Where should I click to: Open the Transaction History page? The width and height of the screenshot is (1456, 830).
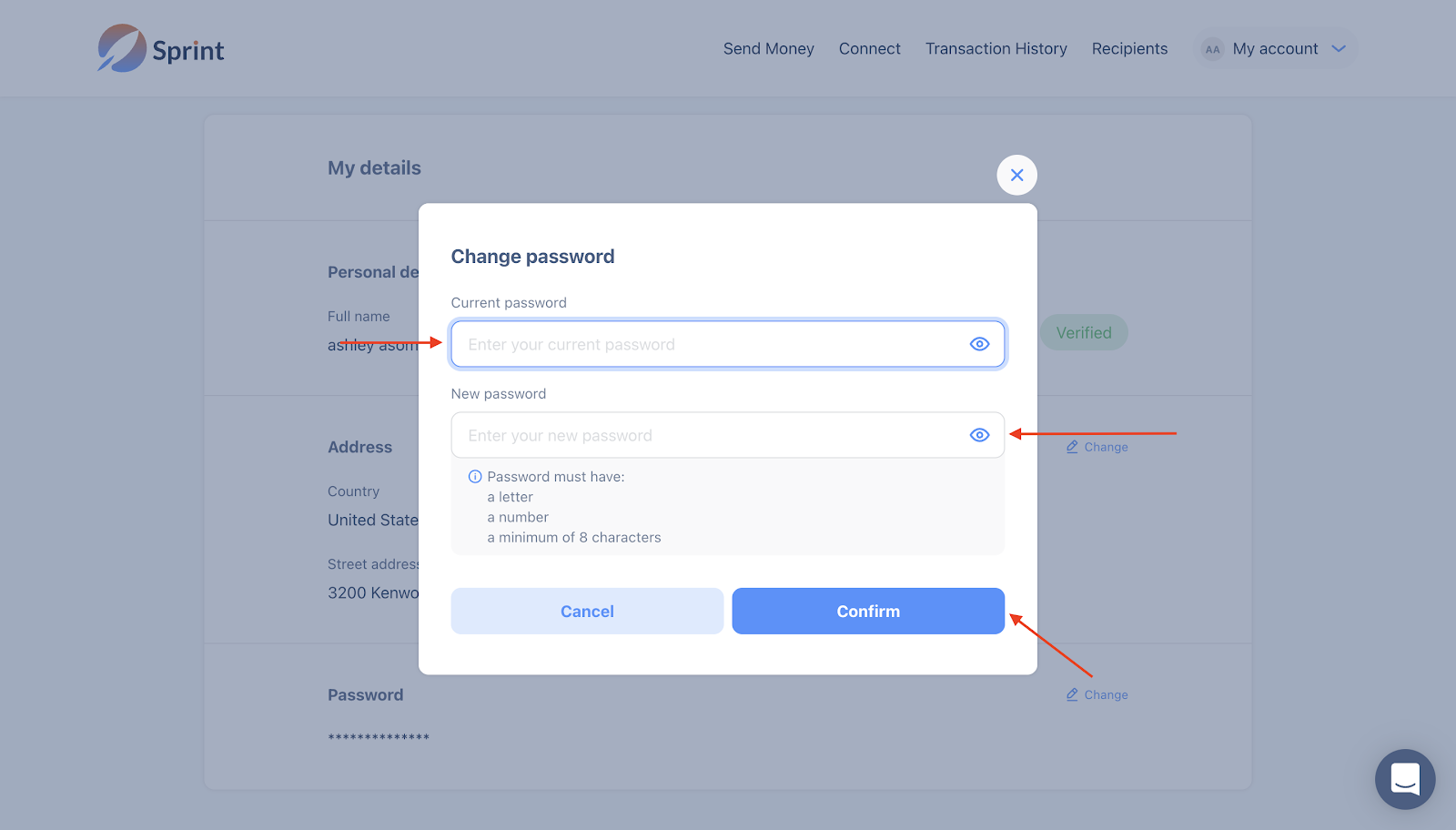click(x=996, y=49)
